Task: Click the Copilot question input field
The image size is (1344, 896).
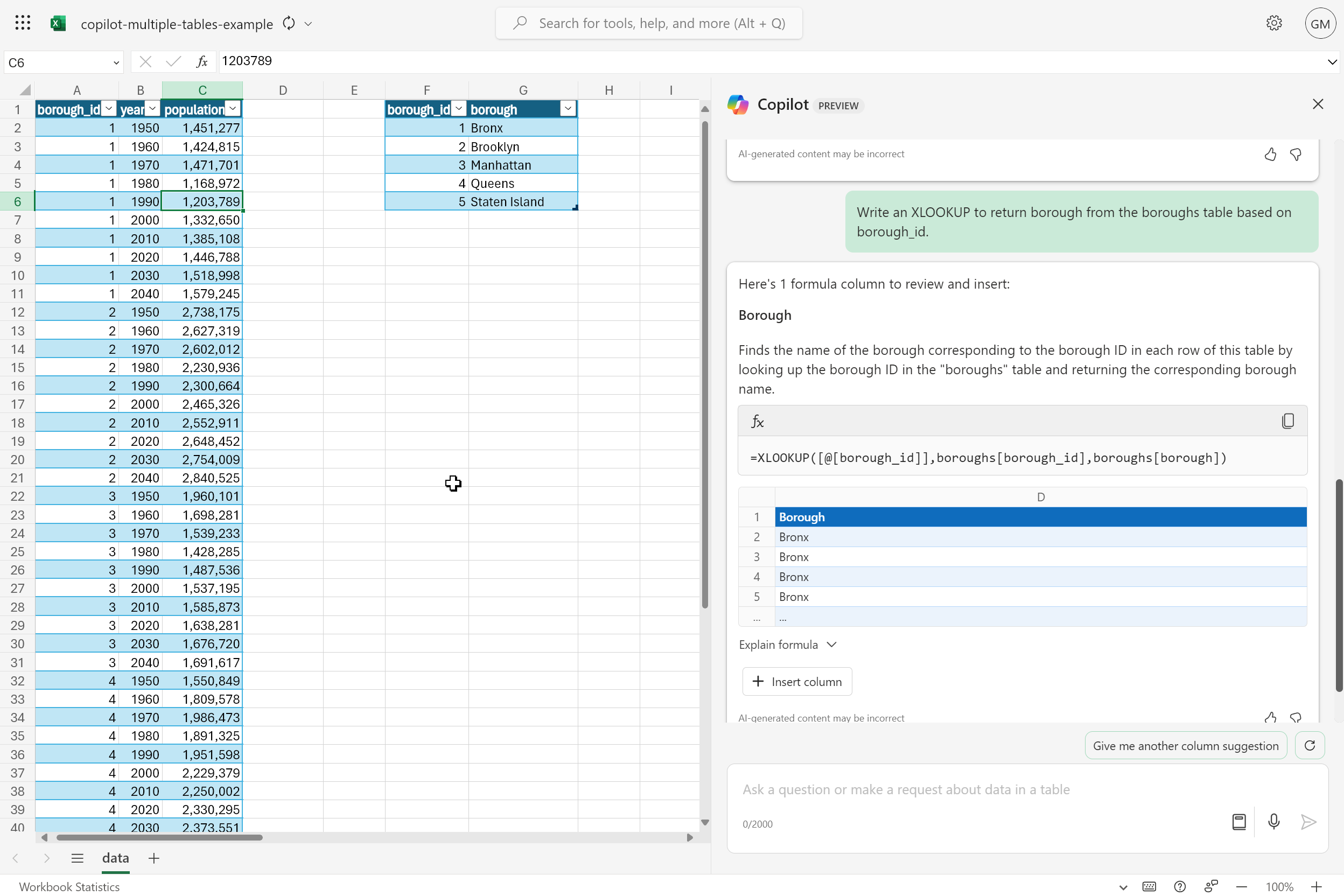Action: coord(971,789)
